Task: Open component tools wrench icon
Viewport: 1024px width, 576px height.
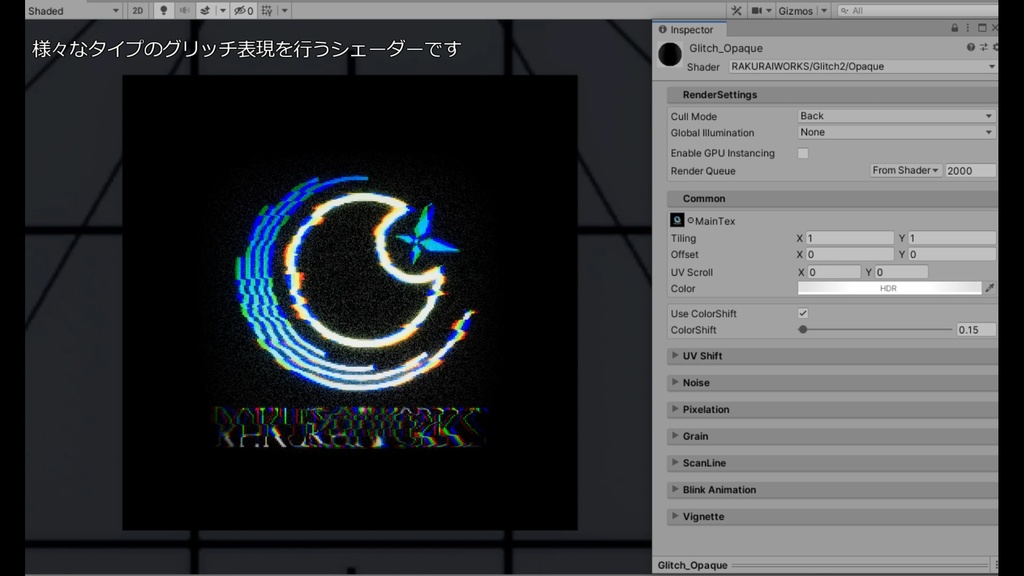Action: [x=736, y=10]
